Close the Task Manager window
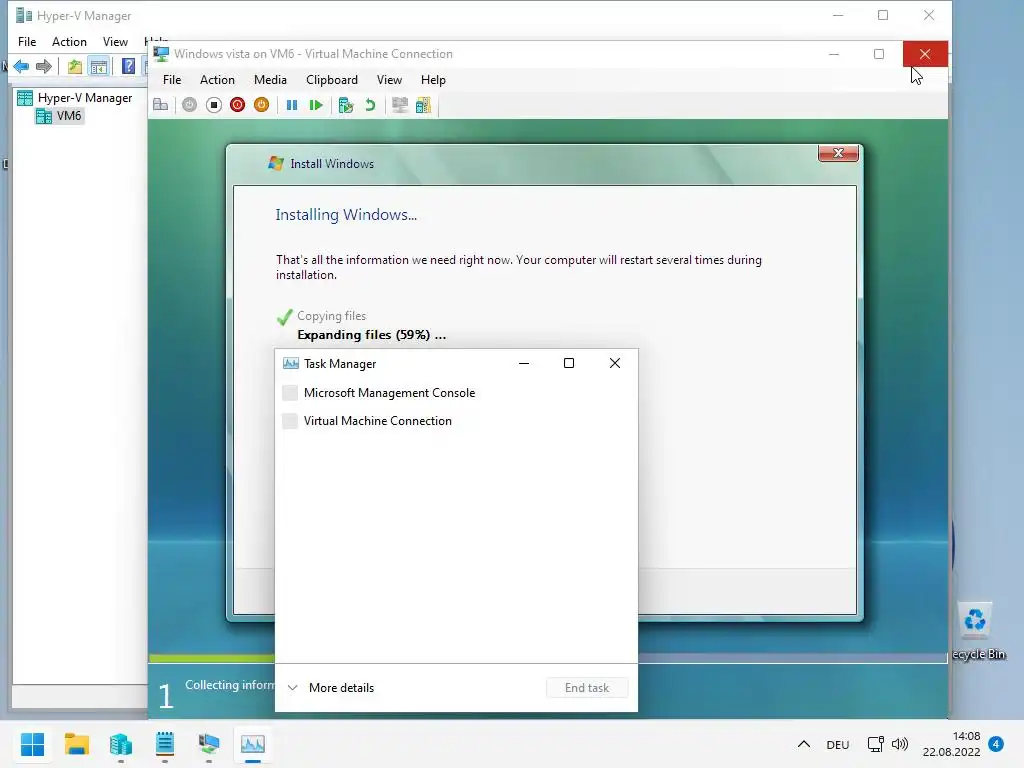 click(x=615, y=363)
